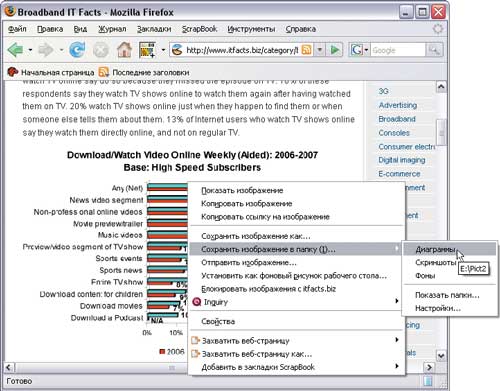Open Back button history dropdown
500x391 pixels.
point(30,50)
